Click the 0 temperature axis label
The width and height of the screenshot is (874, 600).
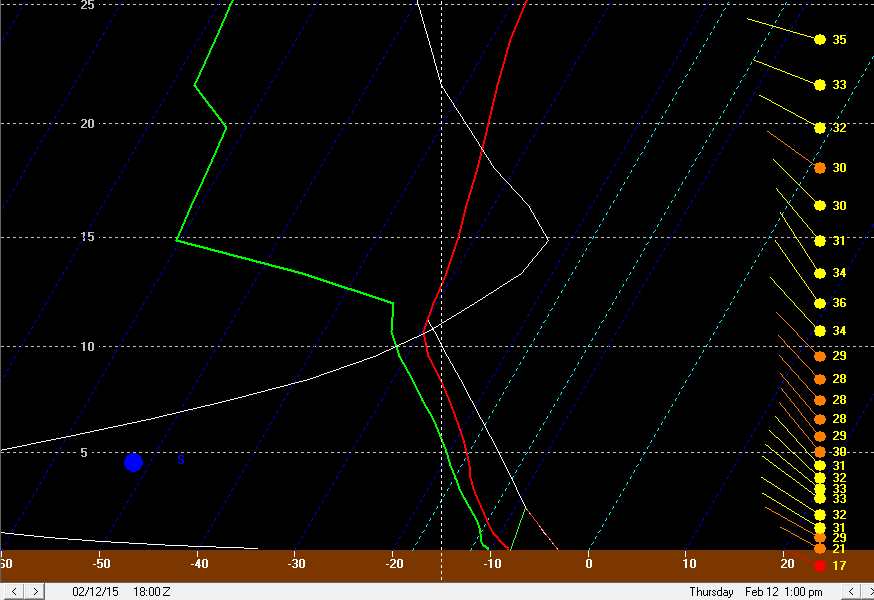[x=589, y=563]
